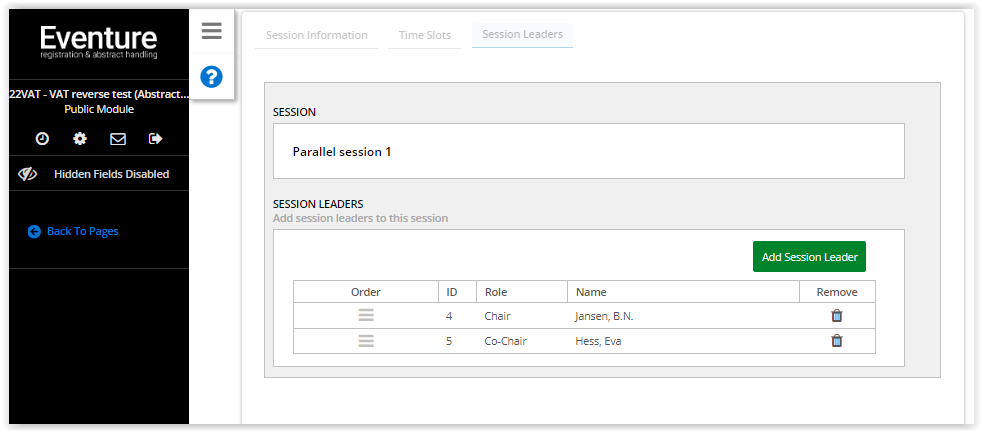The image size is (982, 432).
Task: Select the Session Leaders tab
Action: (522, 35)
